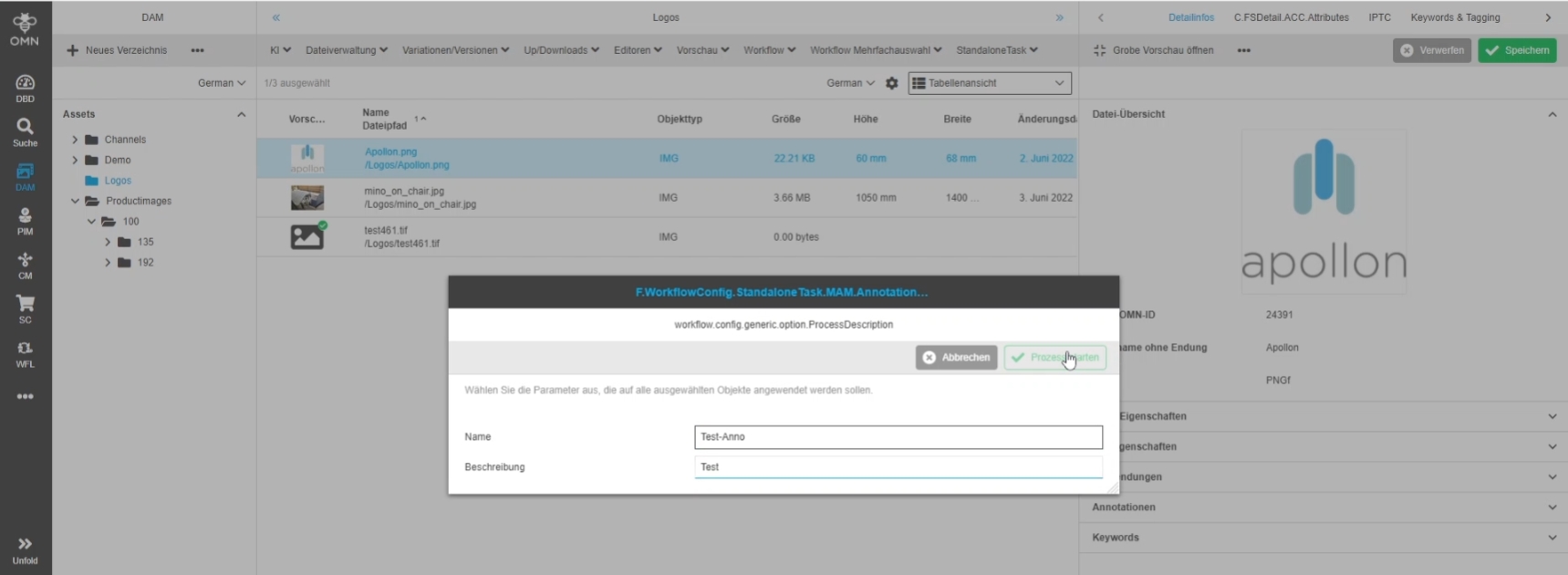Open the Tabellenansicht view dropdown

(x=989, y=83)
